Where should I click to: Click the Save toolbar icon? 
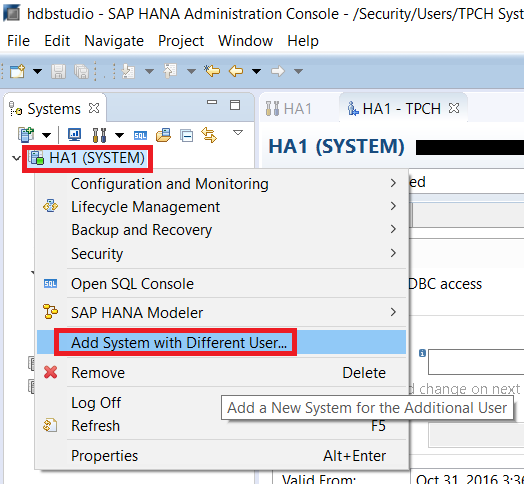point(58,71)
